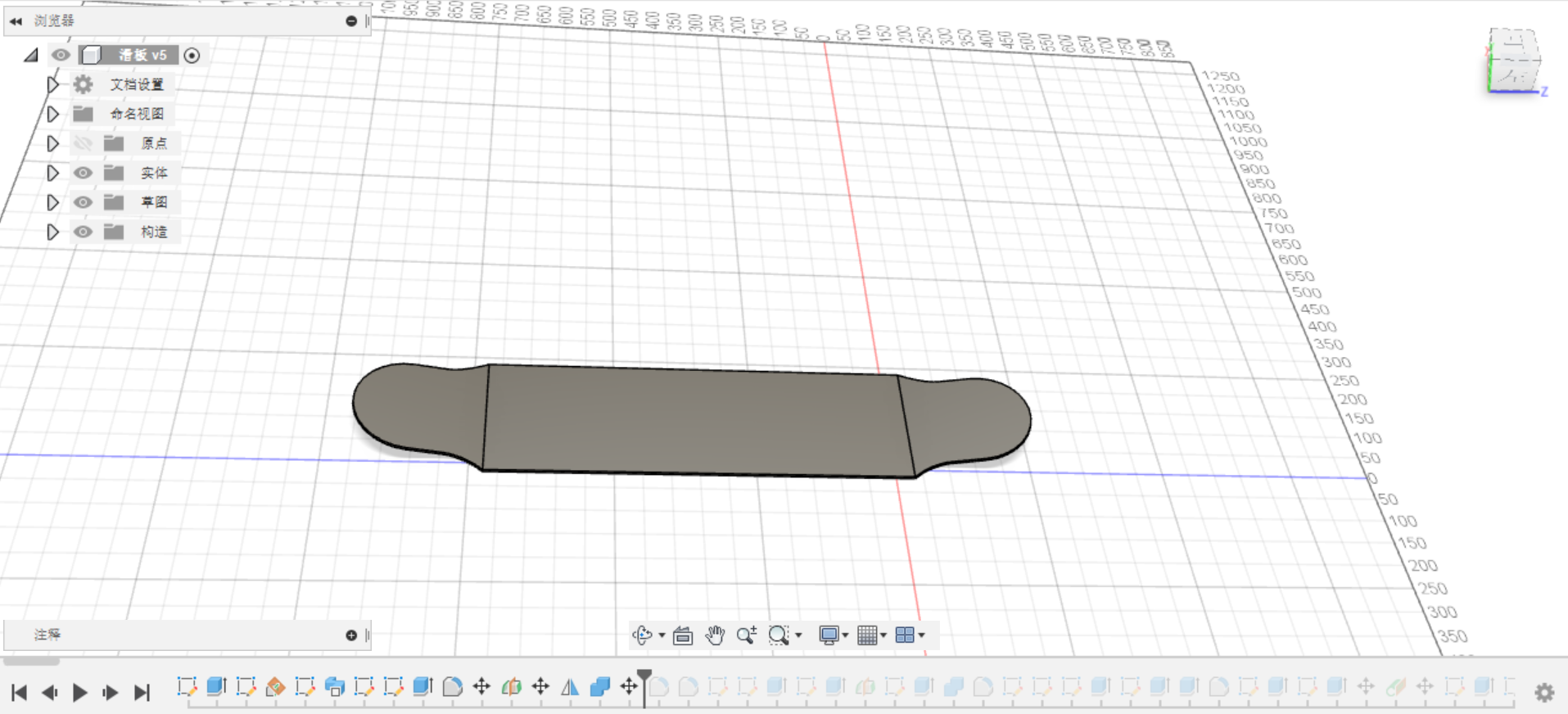Expand the 命名视图 node
Image resolution: width=1568 pixels, height=714 pixels.
tap(52, 114)
